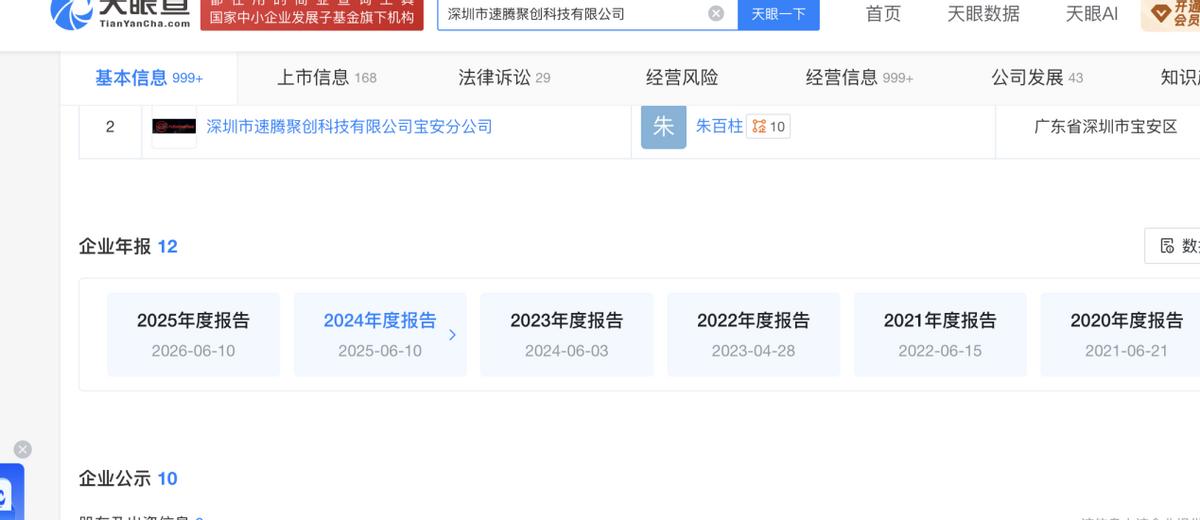Open the 2021年度报告 card
Screen dimensions: 1200x520
point(940,334)
